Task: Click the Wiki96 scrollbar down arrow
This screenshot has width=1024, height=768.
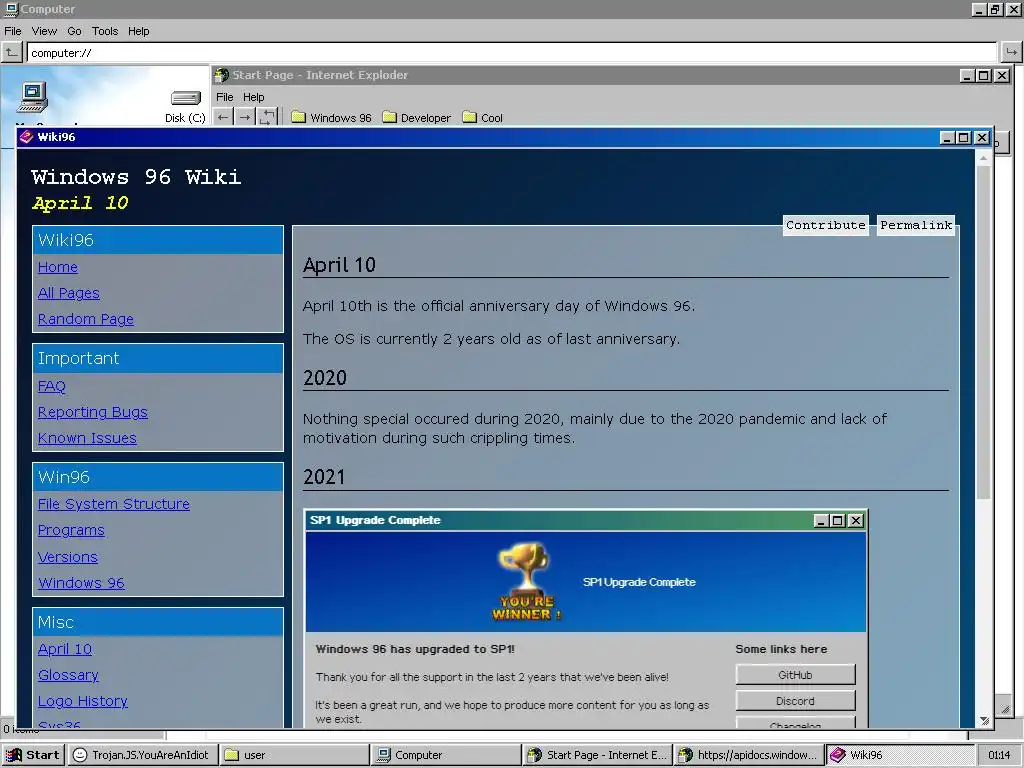Action: 984,720
